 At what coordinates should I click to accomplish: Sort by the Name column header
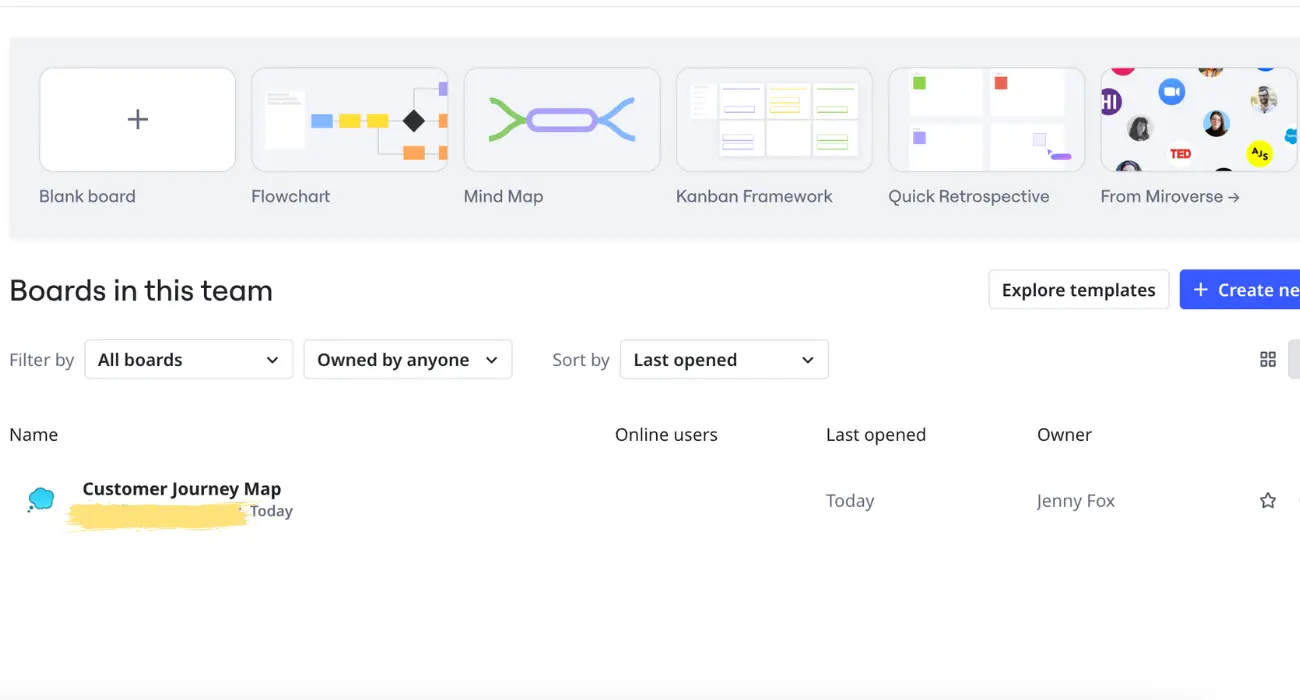pos(34,435)
